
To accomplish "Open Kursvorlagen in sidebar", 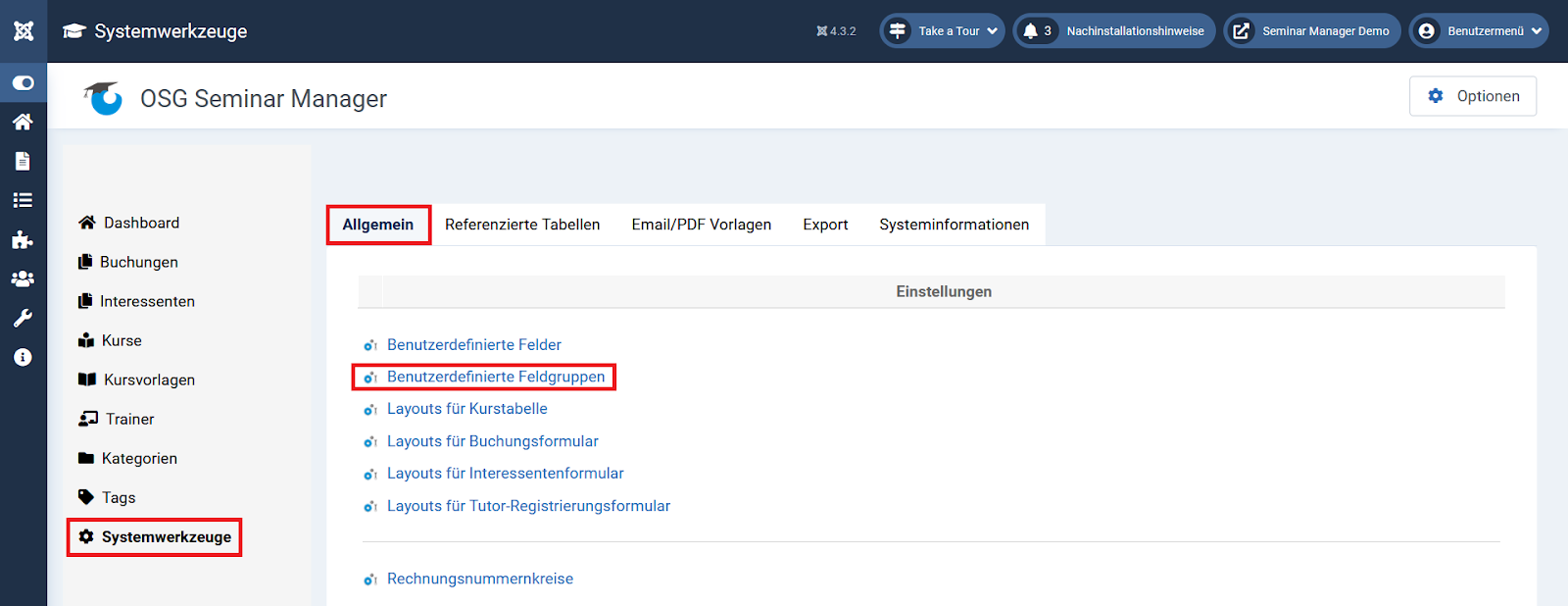I will pyautogui.click(x=149, y=379).
